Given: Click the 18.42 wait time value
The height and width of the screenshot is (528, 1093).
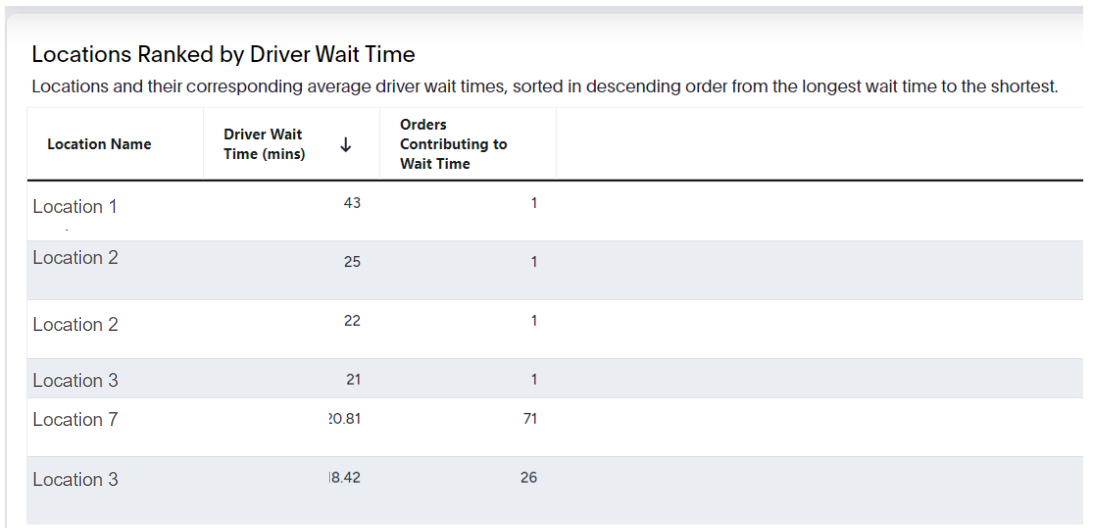Looking at the screenshot, I should pos(344,478).
